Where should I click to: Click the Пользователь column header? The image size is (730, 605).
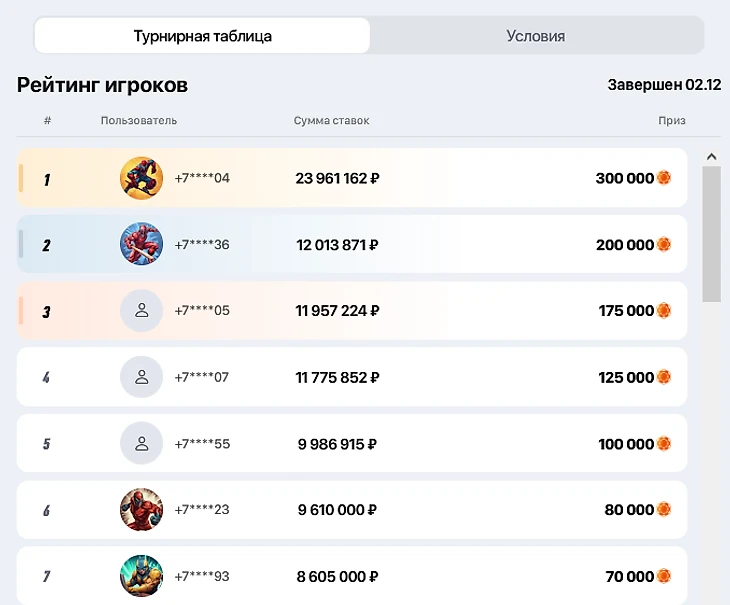[139, 121]
